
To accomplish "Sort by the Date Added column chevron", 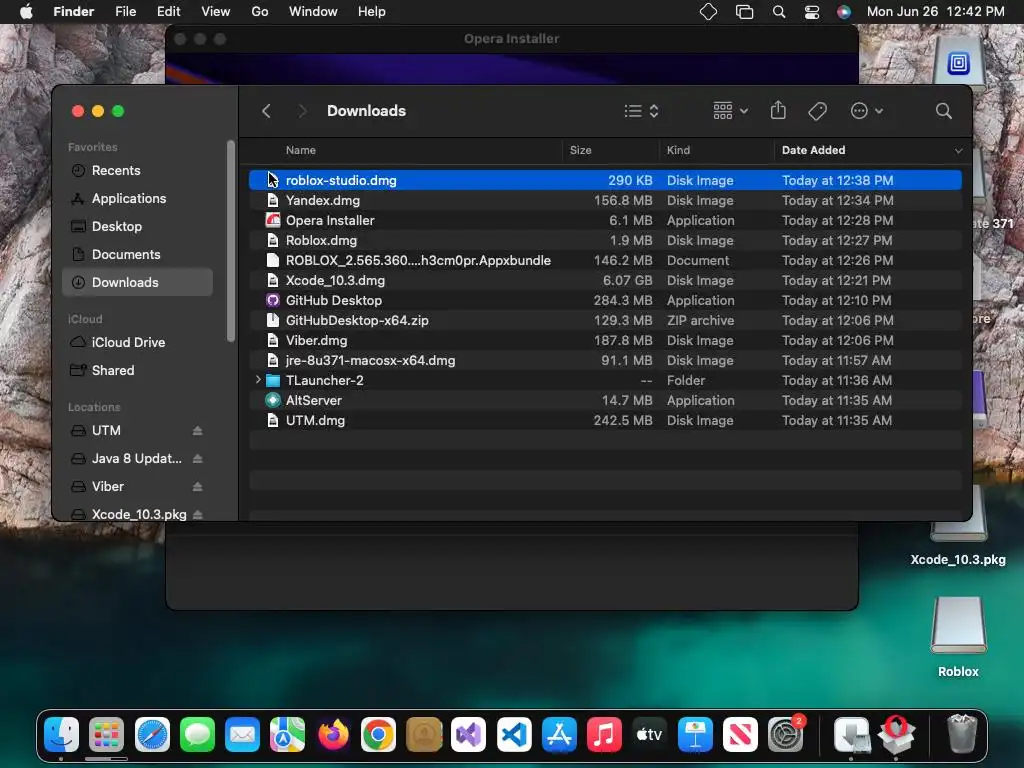I will pyautogui.click(x=958, y=151).
